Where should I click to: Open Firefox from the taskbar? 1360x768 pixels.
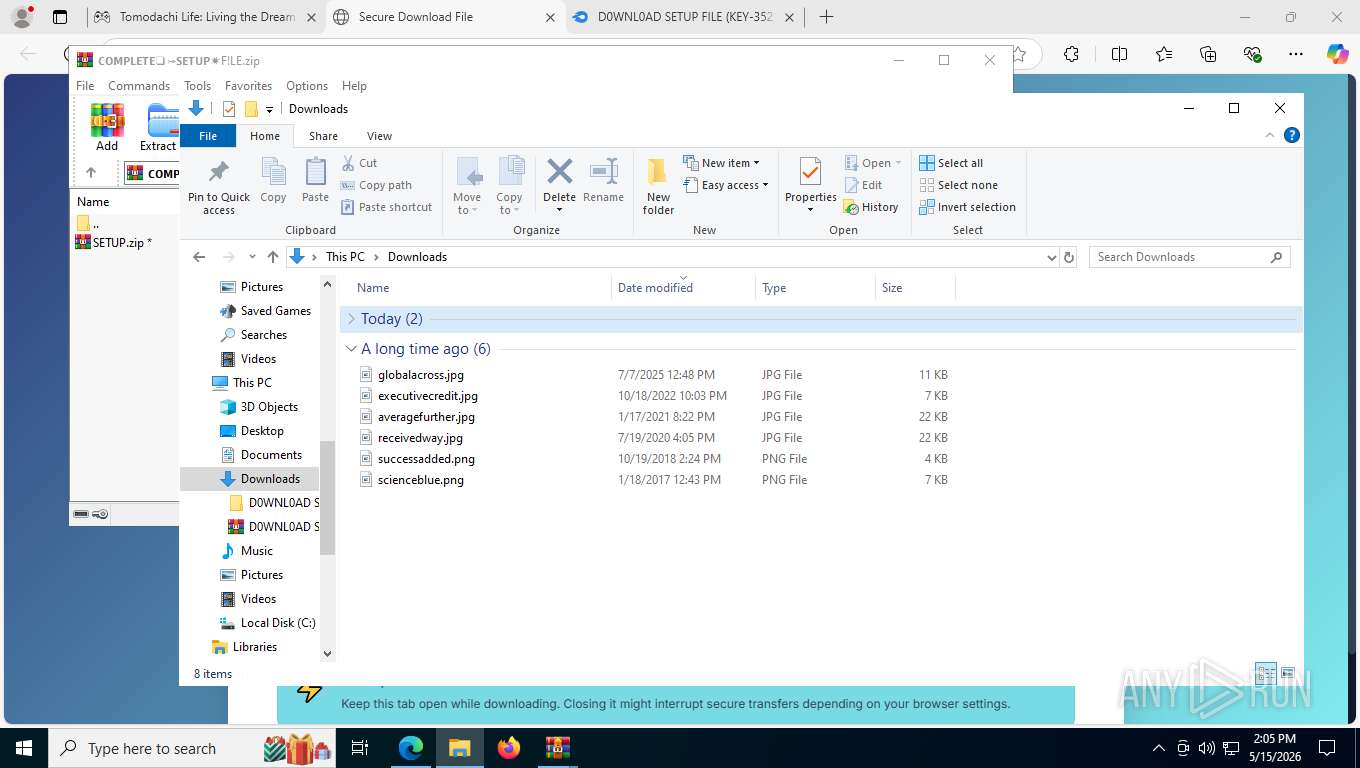point(509,748)
